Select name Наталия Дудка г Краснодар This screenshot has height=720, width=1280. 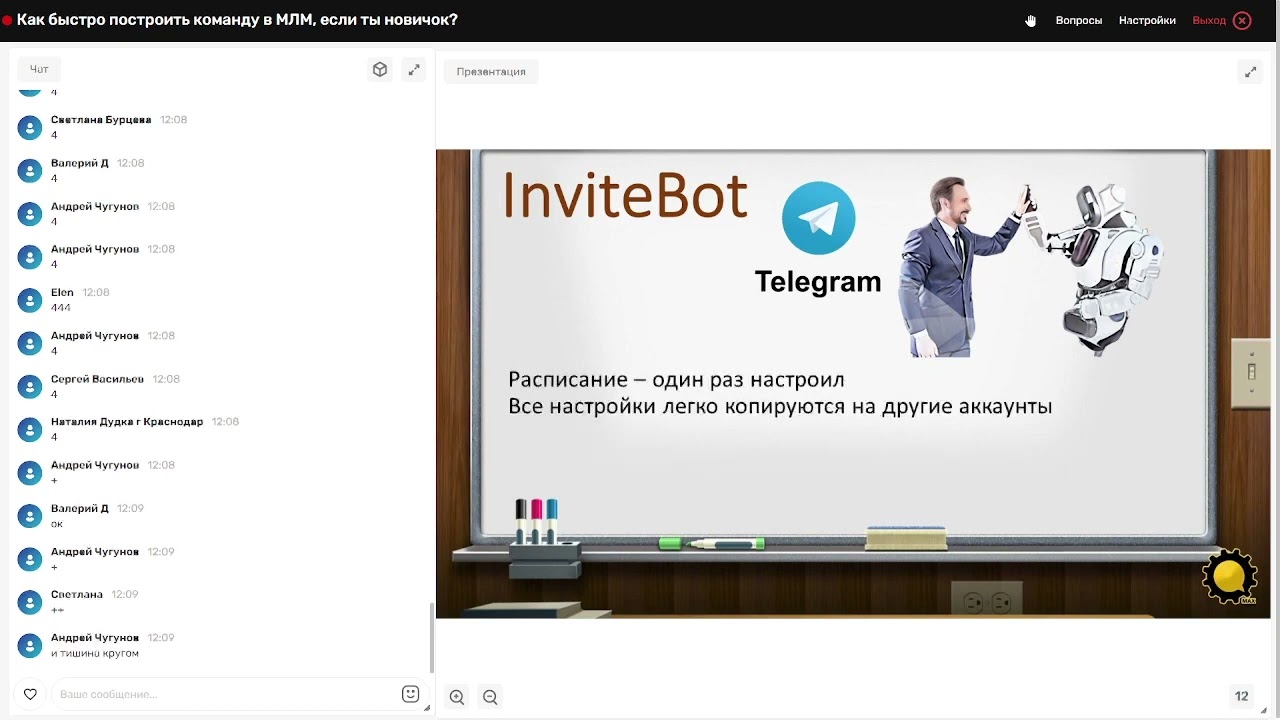coord(127,422)
